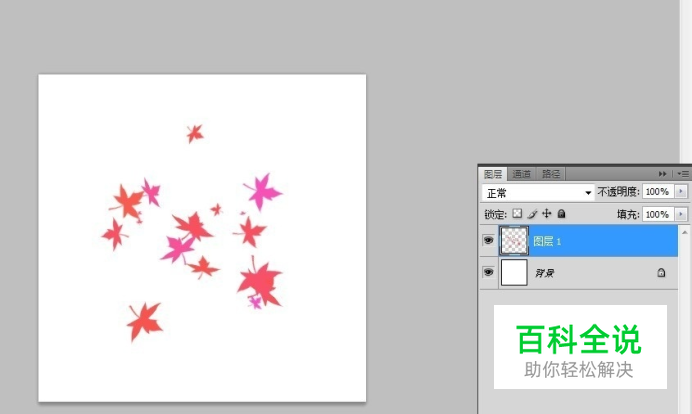Collapse the layers panel with double-arrow icon
The image size is (692, 414).
pos(662,174)
